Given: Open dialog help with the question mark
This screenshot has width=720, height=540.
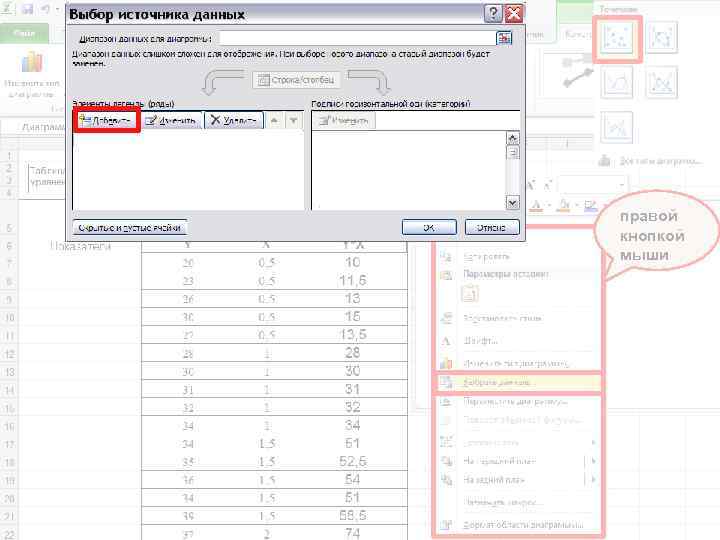Looking at the screenshot, I should 493,14.
